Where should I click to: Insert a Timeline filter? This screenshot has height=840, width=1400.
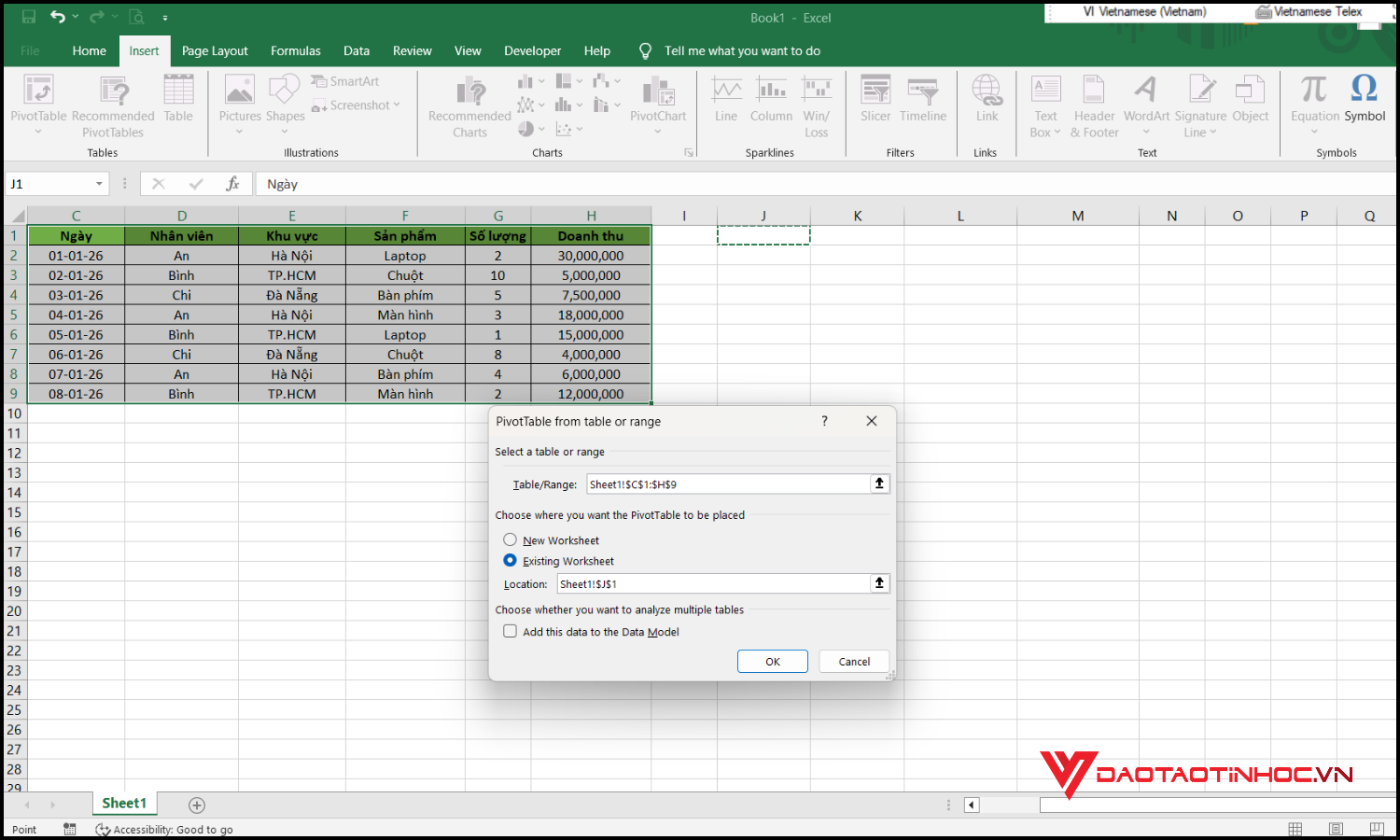point(923,103)
